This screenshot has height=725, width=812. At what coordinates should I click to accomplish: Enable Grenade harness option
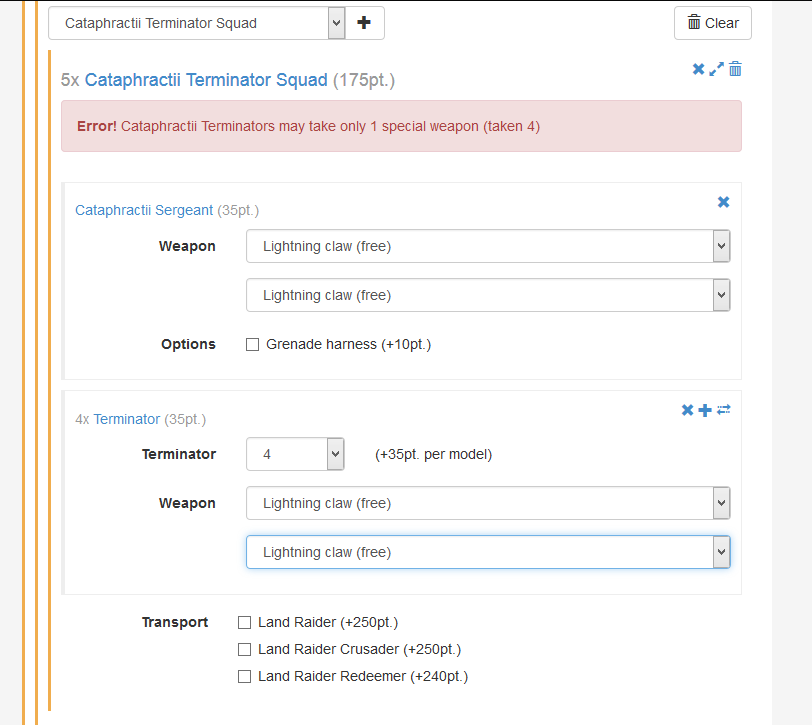point(252,344)
